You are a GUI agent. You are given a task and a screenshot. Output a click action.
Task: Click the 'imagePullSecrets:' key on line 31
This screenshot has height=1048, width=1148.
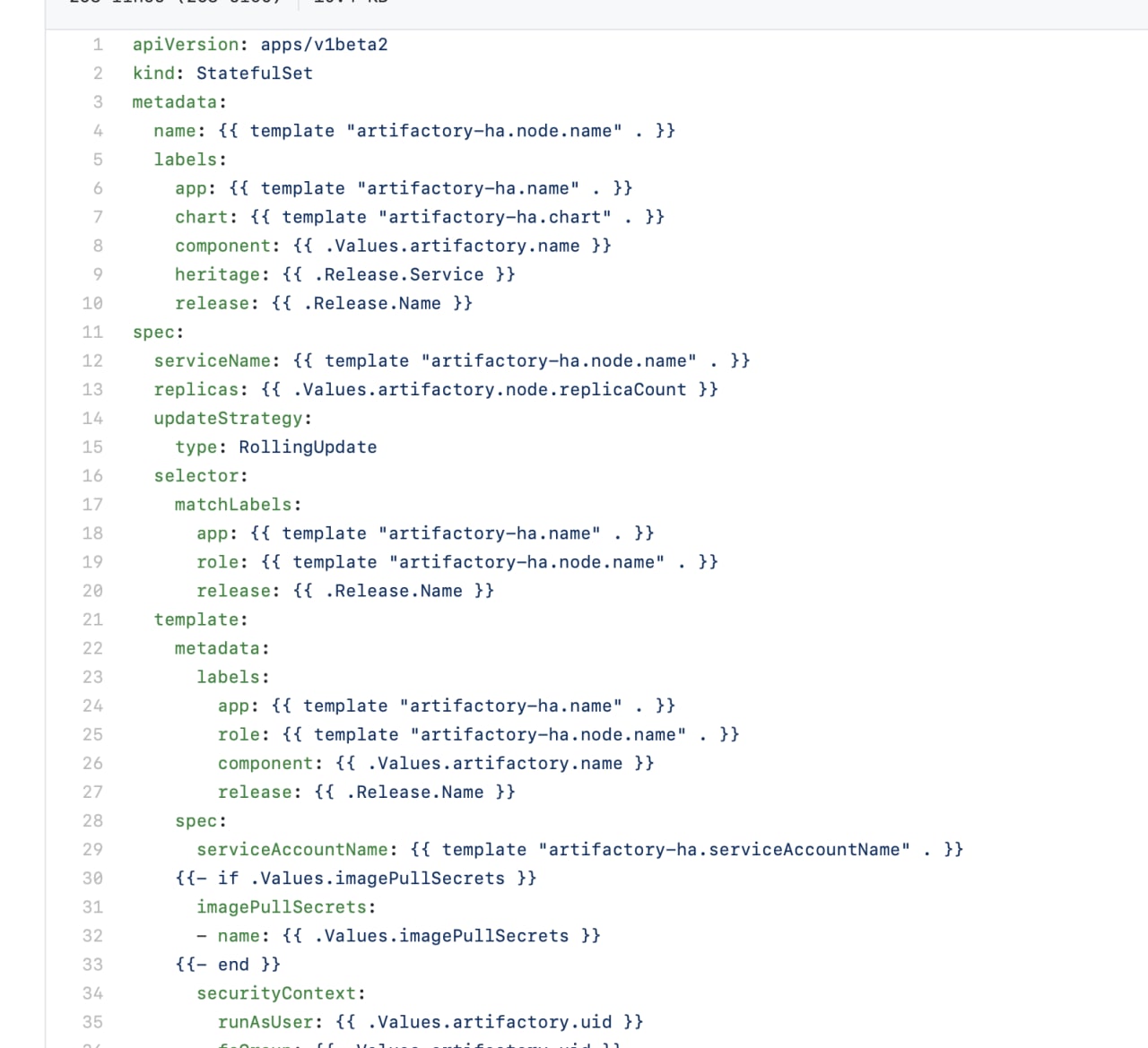pos(286,907)
